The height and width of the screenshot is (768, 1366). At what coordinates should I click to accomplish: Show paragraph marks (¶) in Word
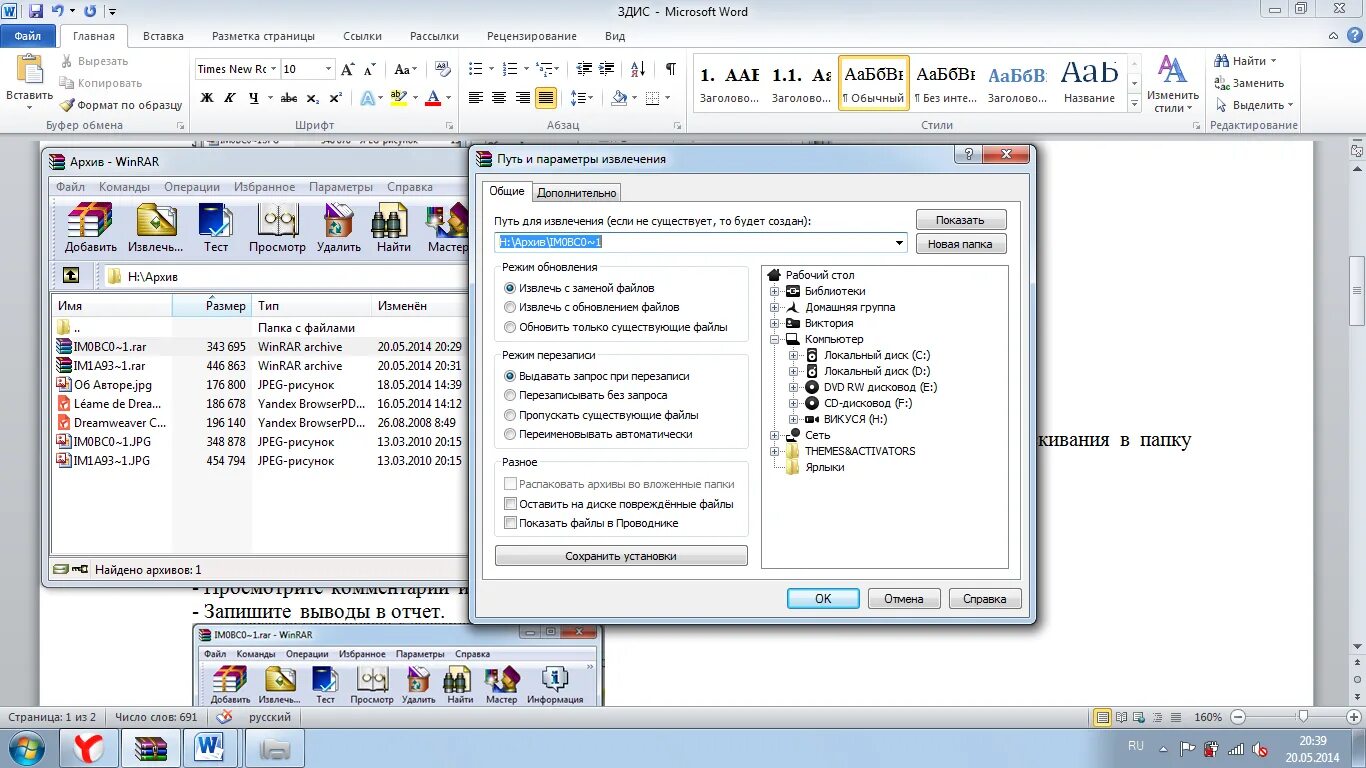[x=670, y=69]
